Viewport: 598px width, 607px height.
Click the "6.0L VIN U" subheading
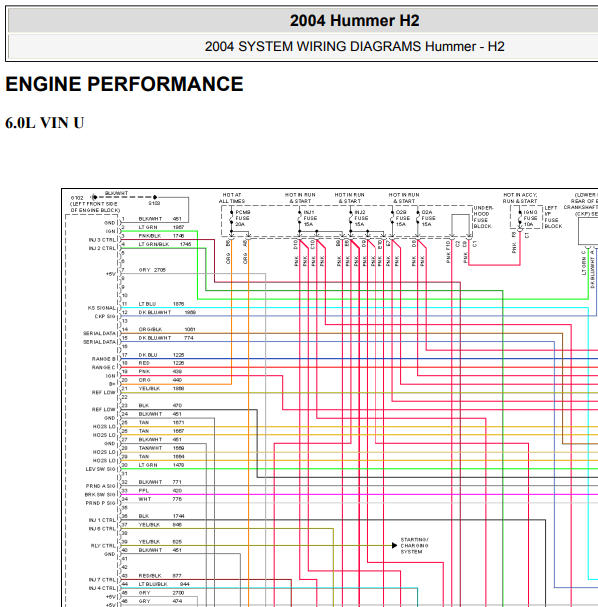coord(45,123)
